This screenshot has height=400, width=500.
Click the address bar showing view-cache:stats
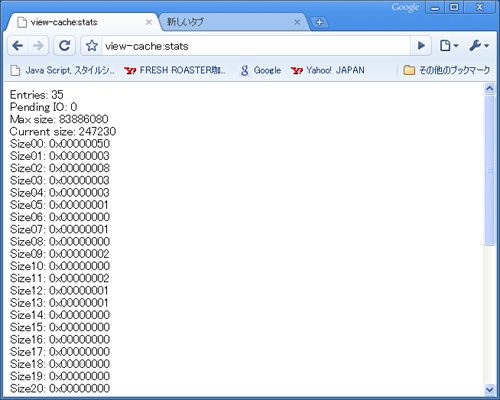[256, 46]
